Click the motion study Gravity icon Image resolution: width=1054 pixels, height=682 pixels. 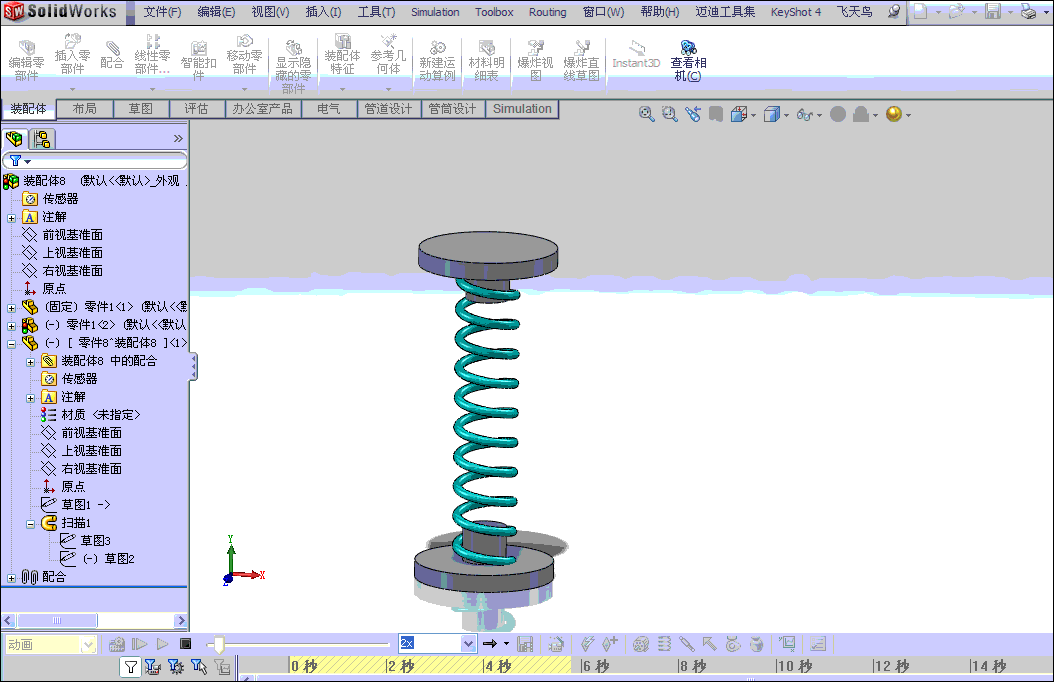pos(756,644)
